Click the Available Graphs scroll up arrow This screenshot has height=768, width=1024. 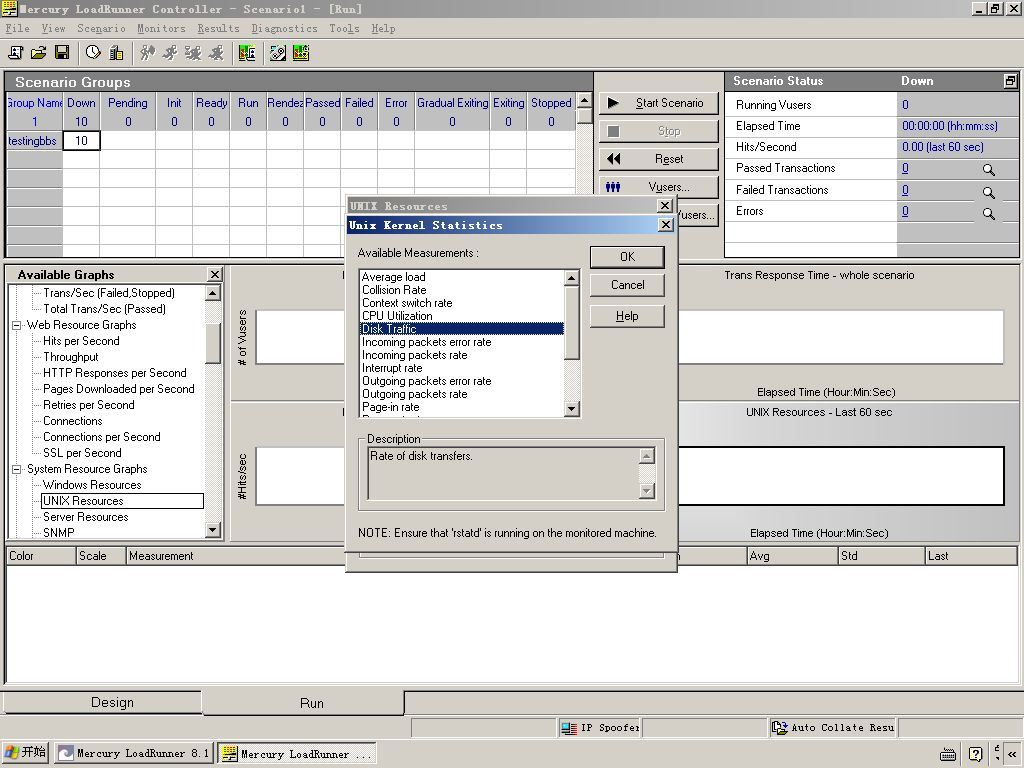(212, 293)
